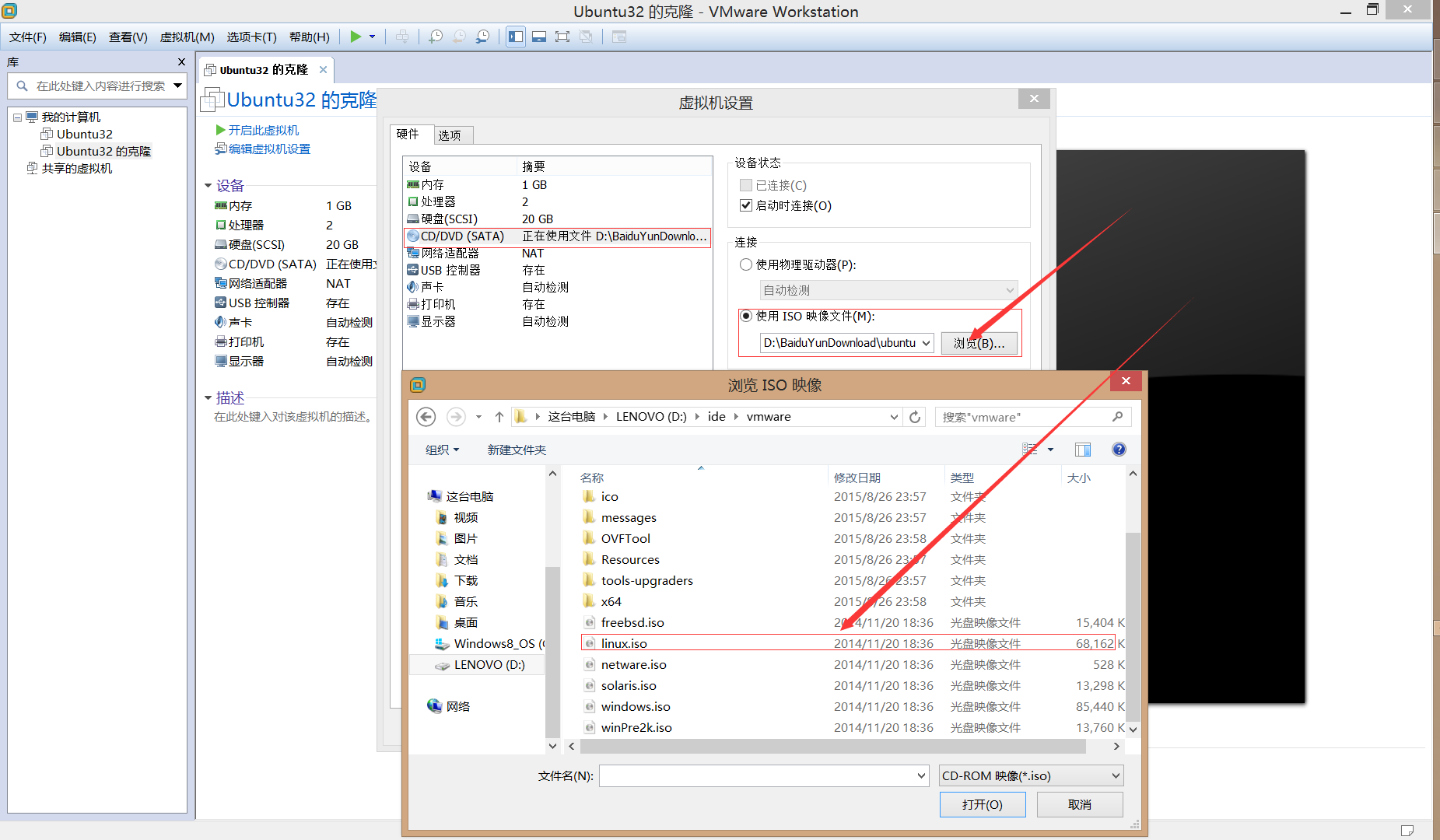
Task: Click the 浏览(B)... button
Action: pyautogui.click(x=979, y=343)
